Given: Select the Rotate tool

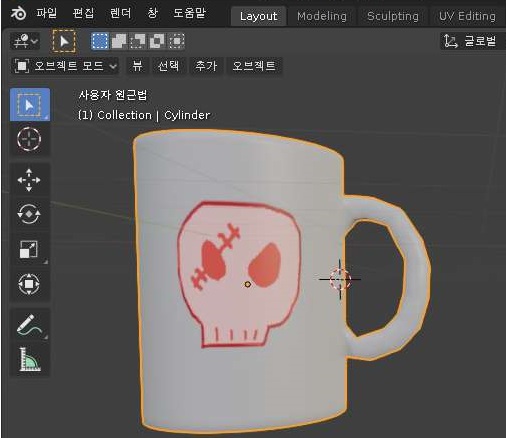Looking at the screenshot, I should tap(30, 214).
